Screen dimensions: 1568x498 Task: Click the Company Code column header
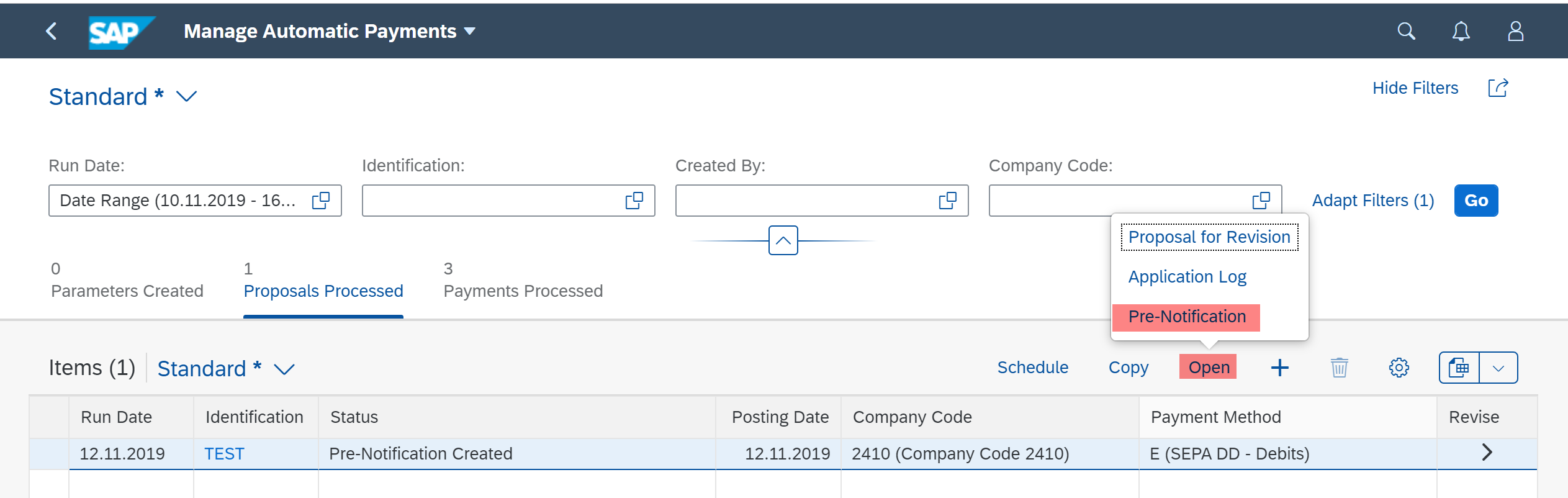coord(989,417)
